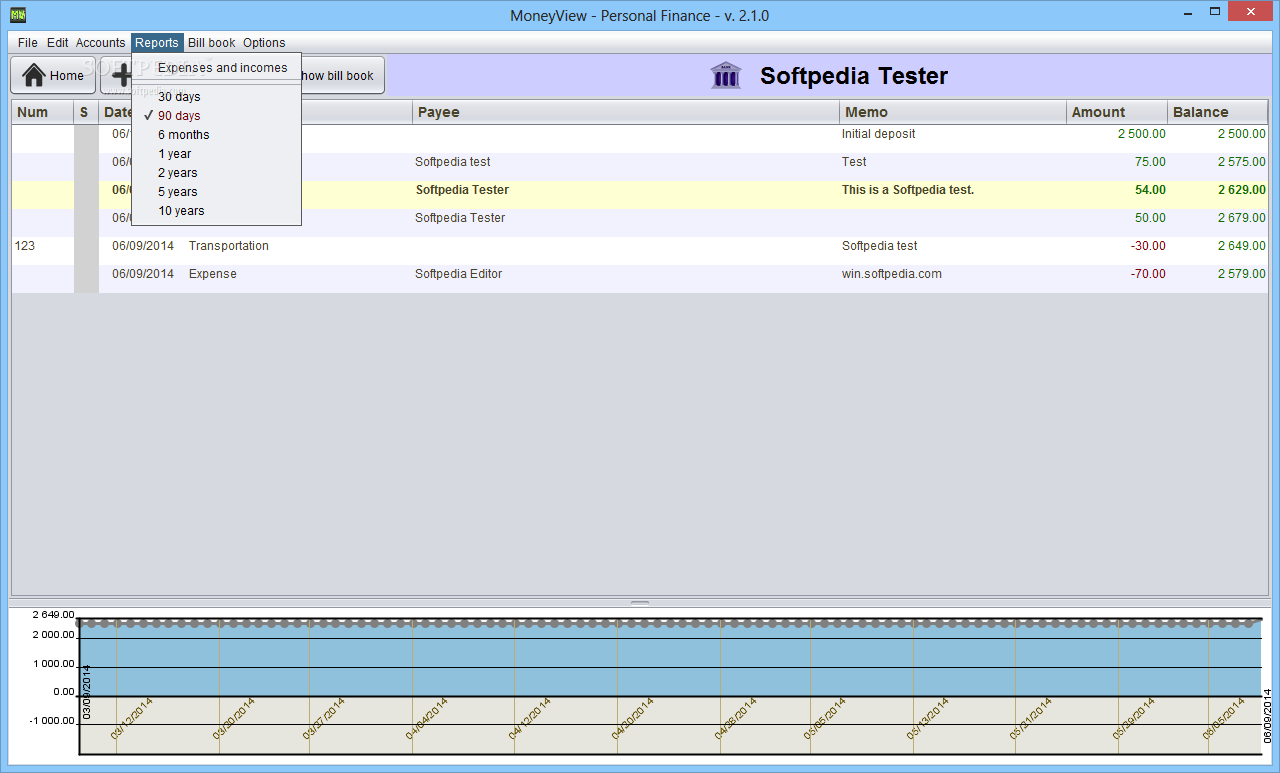Select the checked 90 days period
The height and width of the screenshot is (773, 1280).
tap(217, 116)
